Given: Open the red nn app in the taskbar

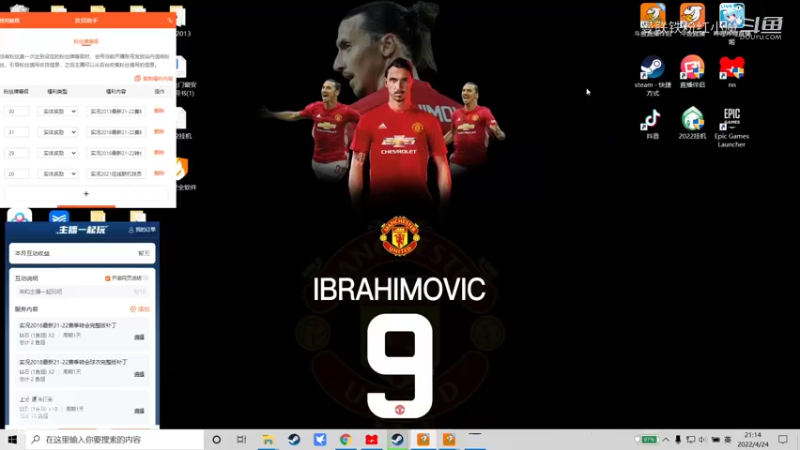Looking at the screenshot, I should (x=371, y=439).
